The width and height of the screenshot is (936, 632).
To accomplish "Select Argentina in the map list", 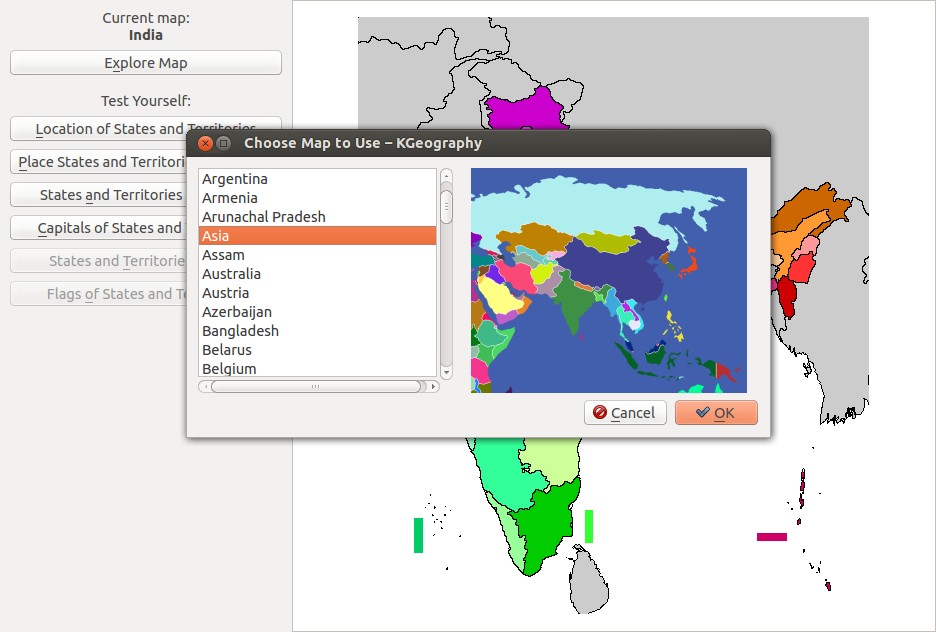I will click(317, 178).
